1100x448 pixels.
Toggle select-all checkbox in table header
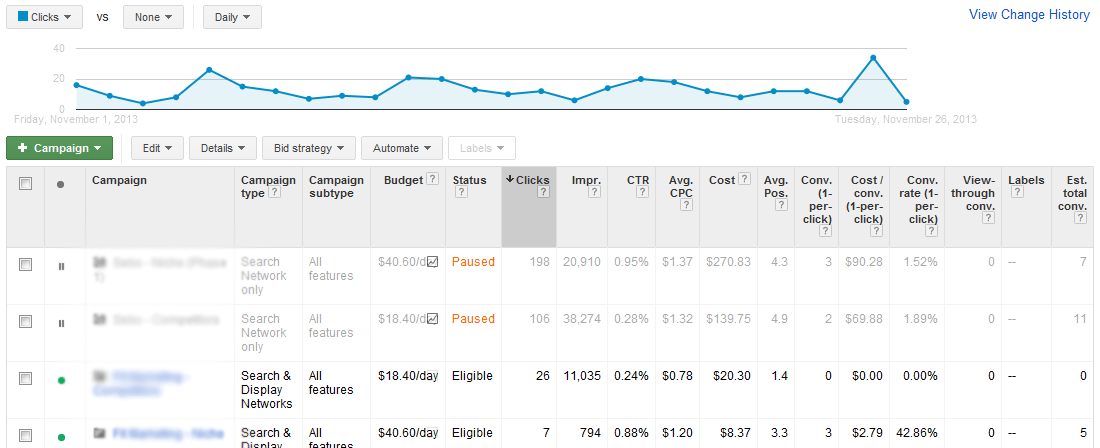[x=25, y=184]
